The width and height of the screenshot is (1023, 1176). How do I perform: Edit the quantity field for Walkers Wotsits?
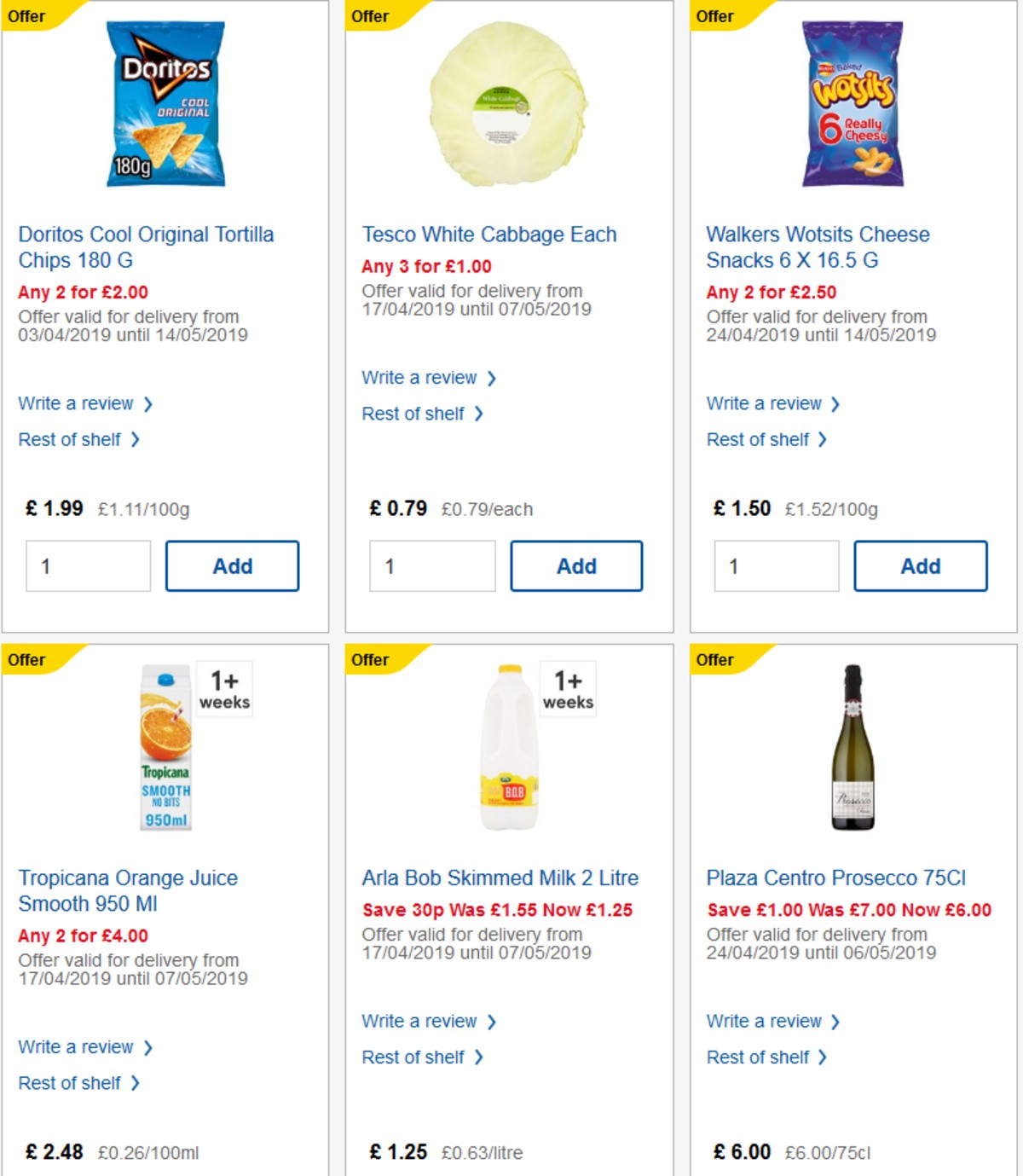[x=776, y=565]
